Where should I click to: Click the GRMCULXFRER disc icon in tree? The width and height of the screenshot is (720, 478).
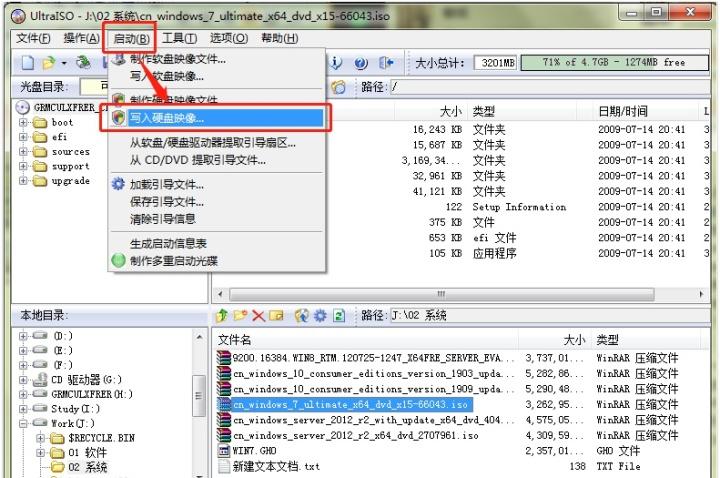pos(22,107)
